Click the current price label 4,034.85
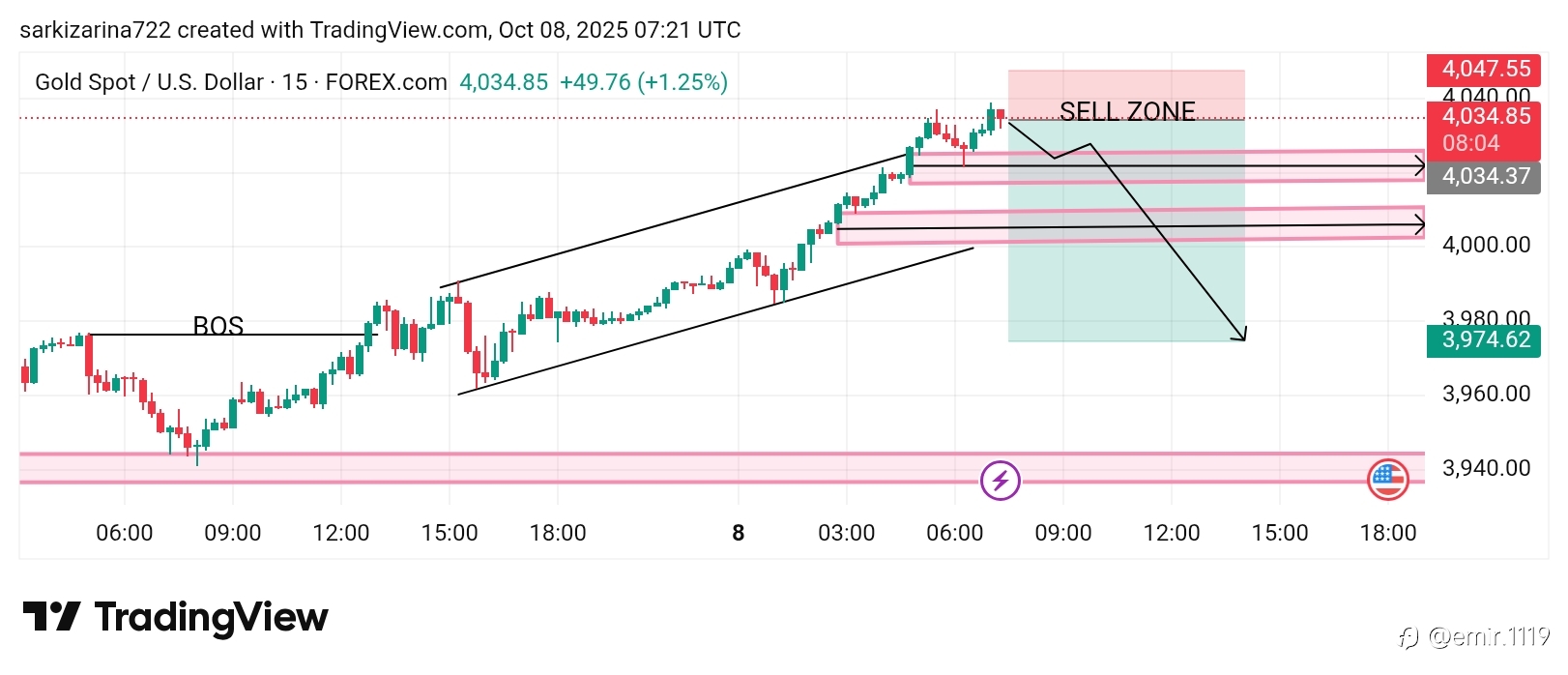The height and width of the screenshot is (675, 1568). 1484,117
